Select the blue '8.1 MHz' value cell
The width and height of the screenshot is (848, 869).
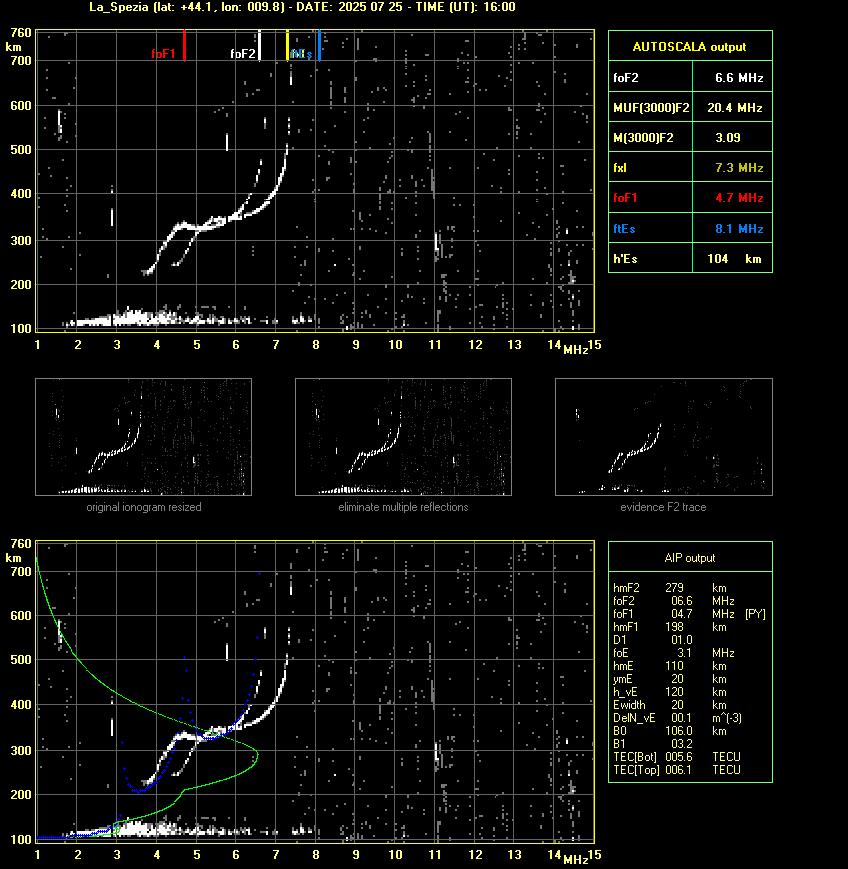tap(732, 228)
